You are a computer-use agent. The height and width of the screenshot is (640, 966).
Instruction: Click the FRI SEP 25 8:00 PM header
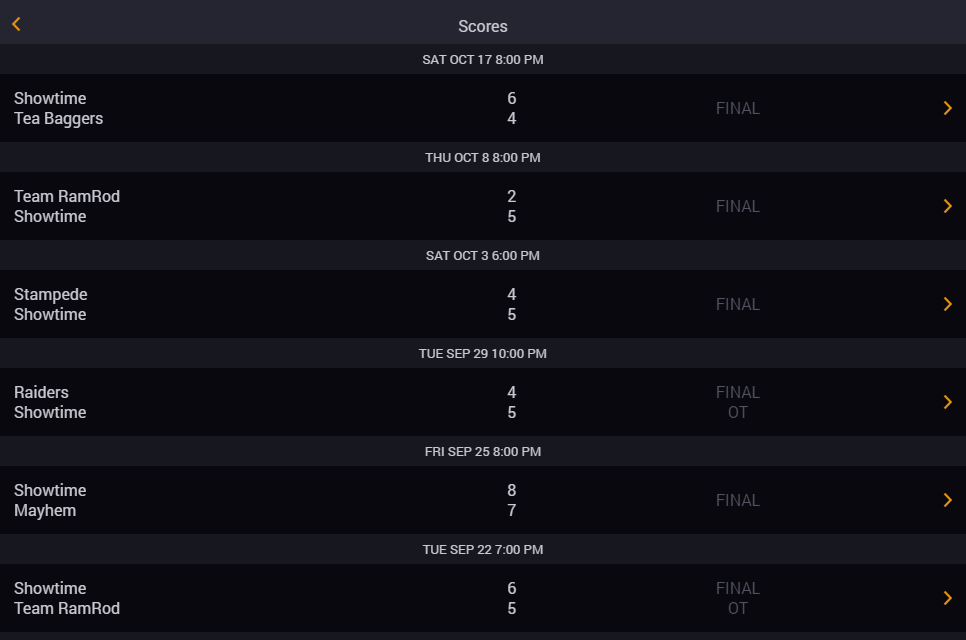pos(483,452)
